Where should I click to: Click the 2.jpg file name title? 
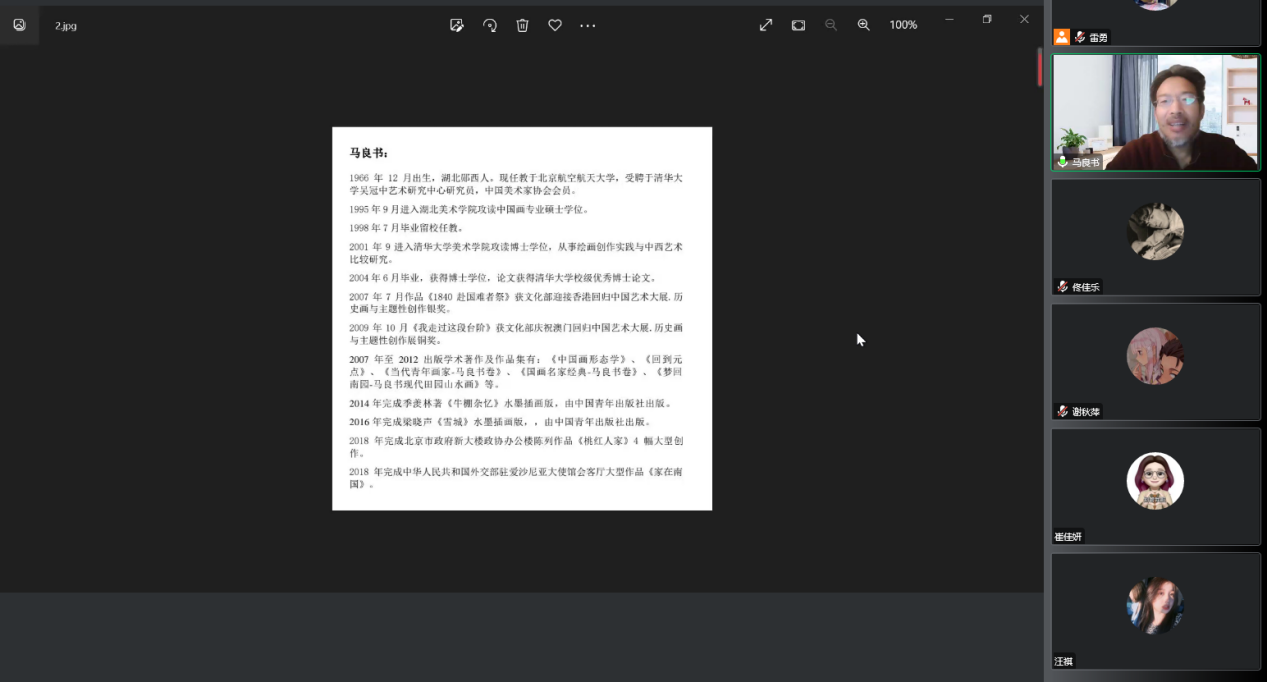point(66,26)
